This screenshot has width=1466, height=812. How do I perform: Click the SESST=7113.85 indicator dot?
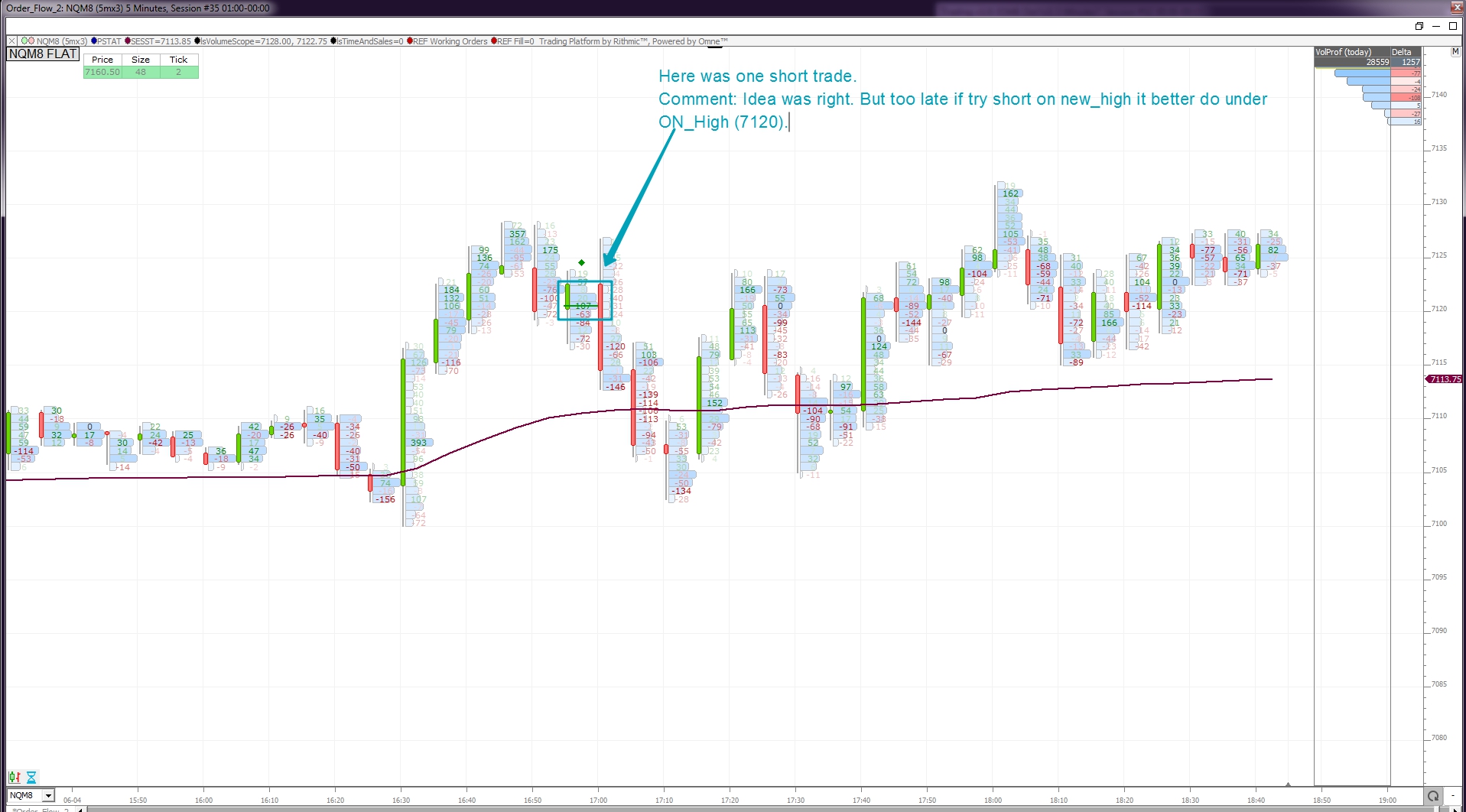click(x=128, y=41)
